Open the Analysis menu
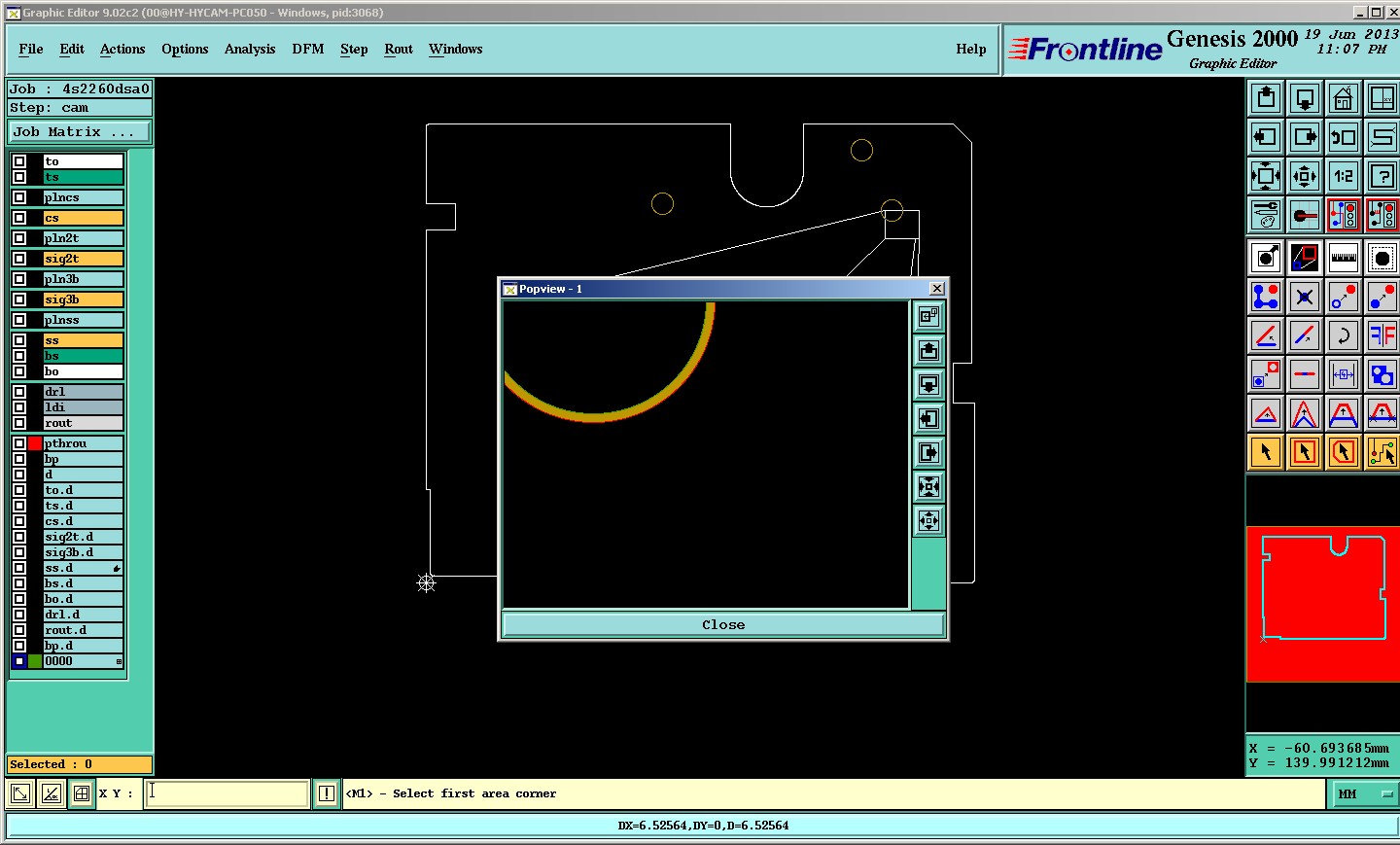The width and height of the screenshot is (1400, 845). 250,50
